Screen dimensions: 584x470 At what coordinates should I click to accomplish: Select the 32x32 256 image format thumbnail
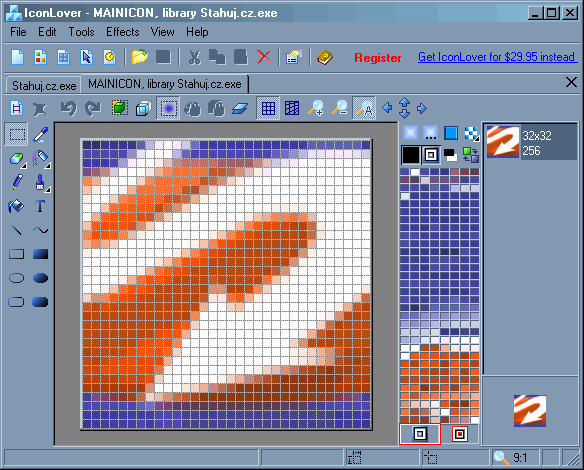[531, 142]
